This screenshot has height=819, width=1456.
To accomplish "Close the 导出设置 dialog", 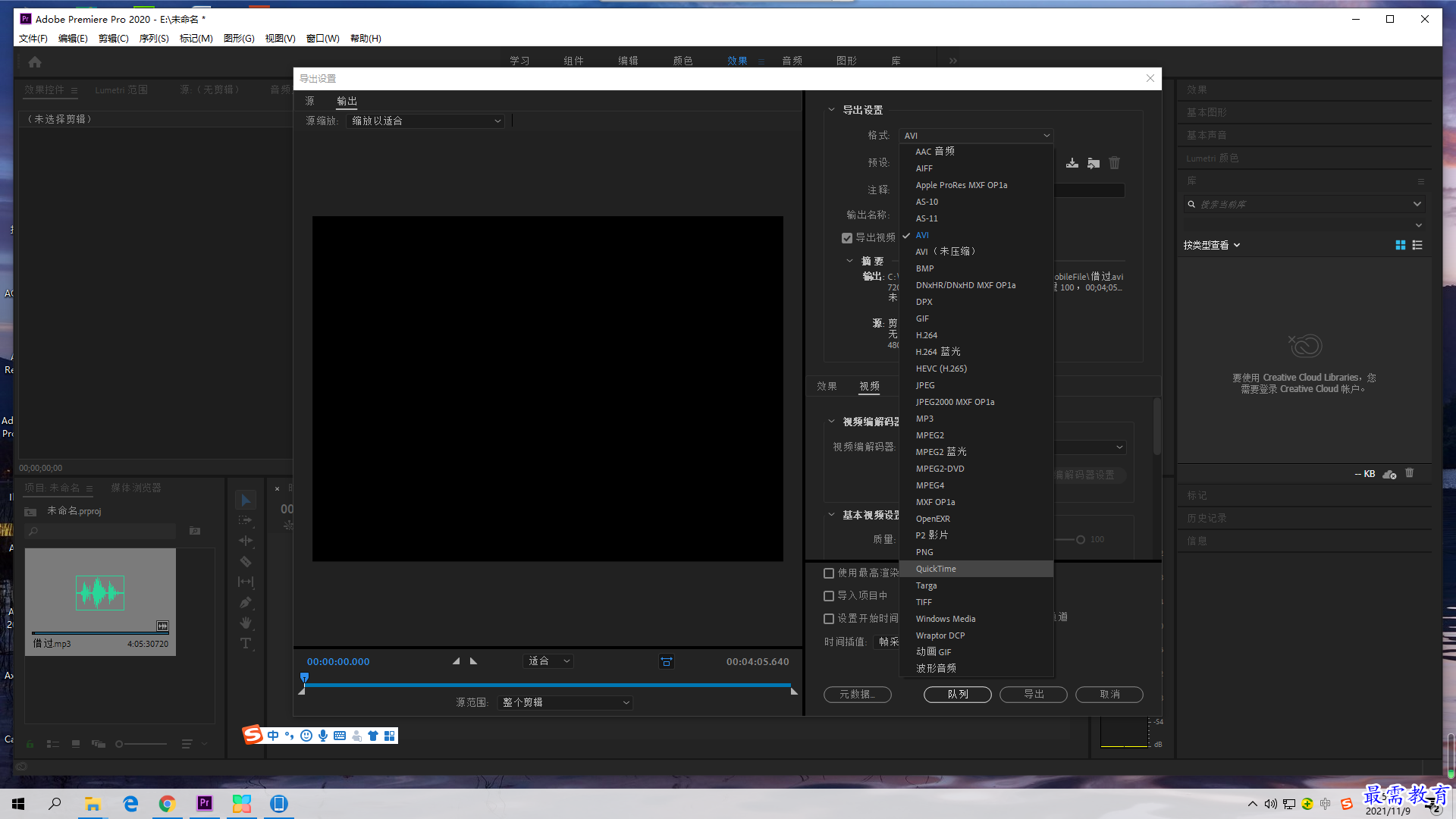I will click(x=1150, y=78).
